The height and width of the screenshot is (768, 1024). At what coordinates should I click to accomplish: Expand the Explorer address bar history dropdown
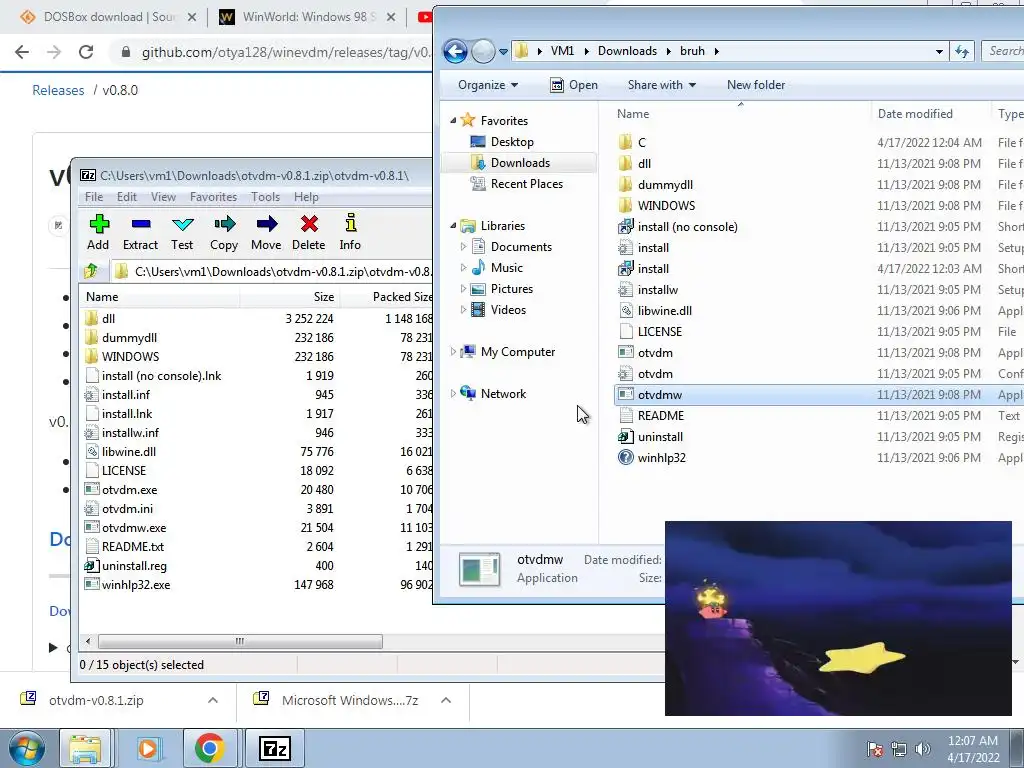tap(939, 51)
